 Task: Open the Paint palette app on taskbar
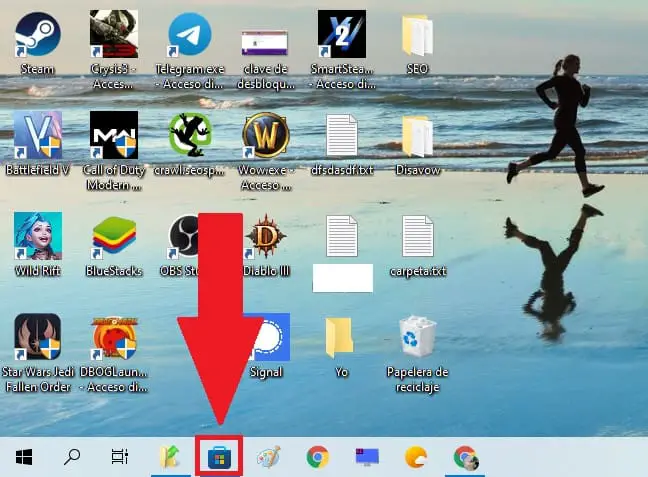(x=269, y=457)
